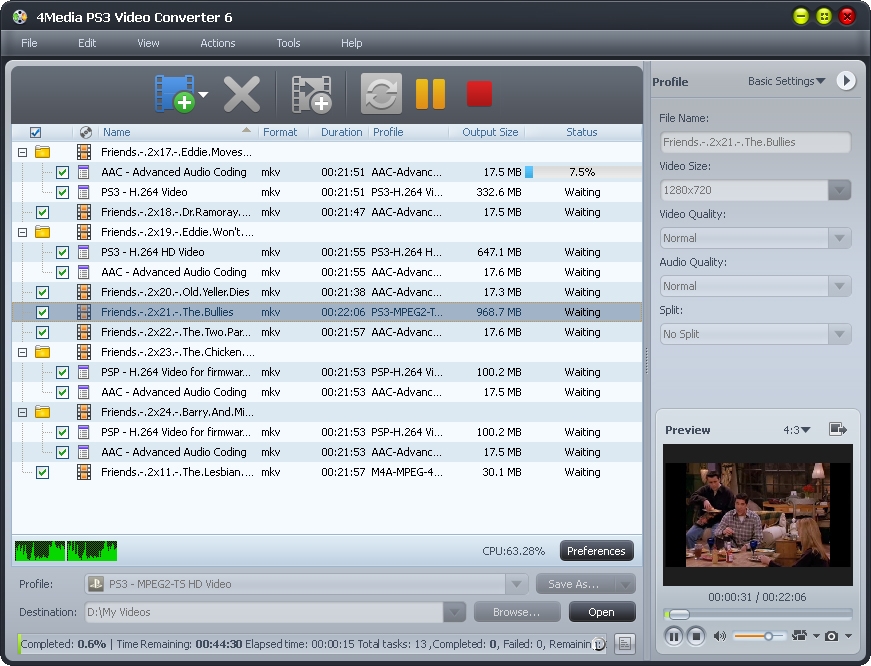
Task: Click the Add File toolbar icon
Action: 175,94
